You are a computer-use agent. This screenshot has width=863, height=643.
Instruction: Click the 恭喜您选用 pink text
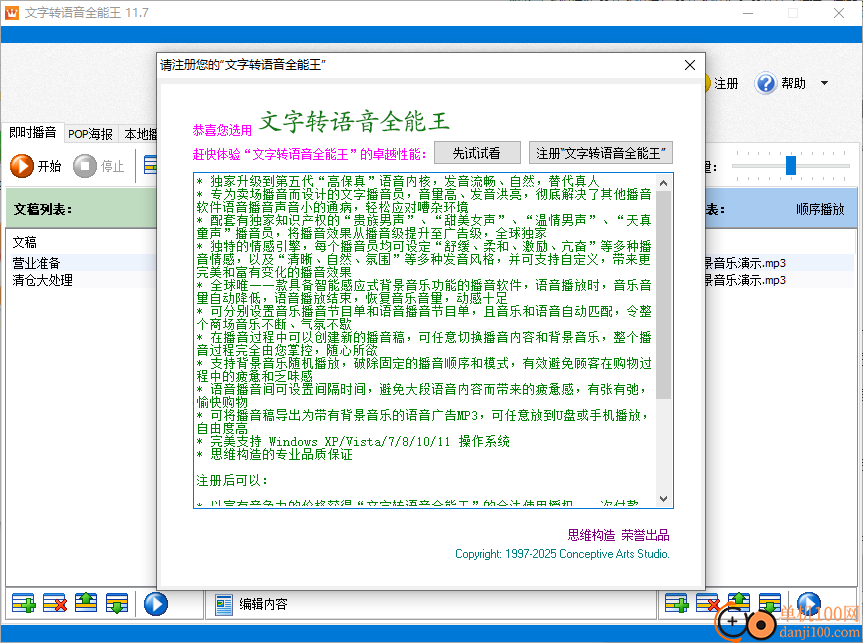pos(222,130)
